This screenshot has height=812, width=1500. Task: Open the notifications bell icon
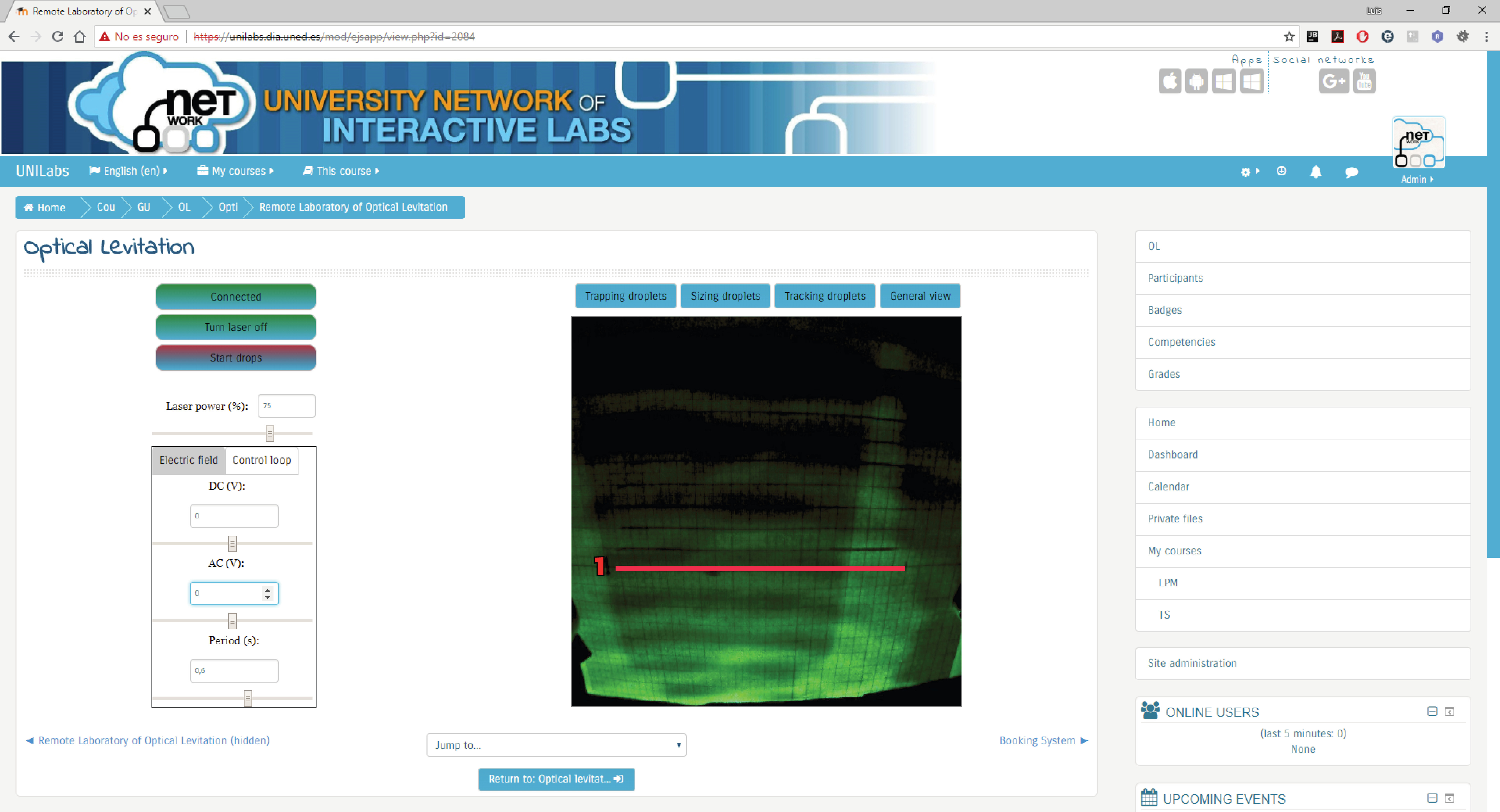pyautogui.click(x=1315, y=172)
